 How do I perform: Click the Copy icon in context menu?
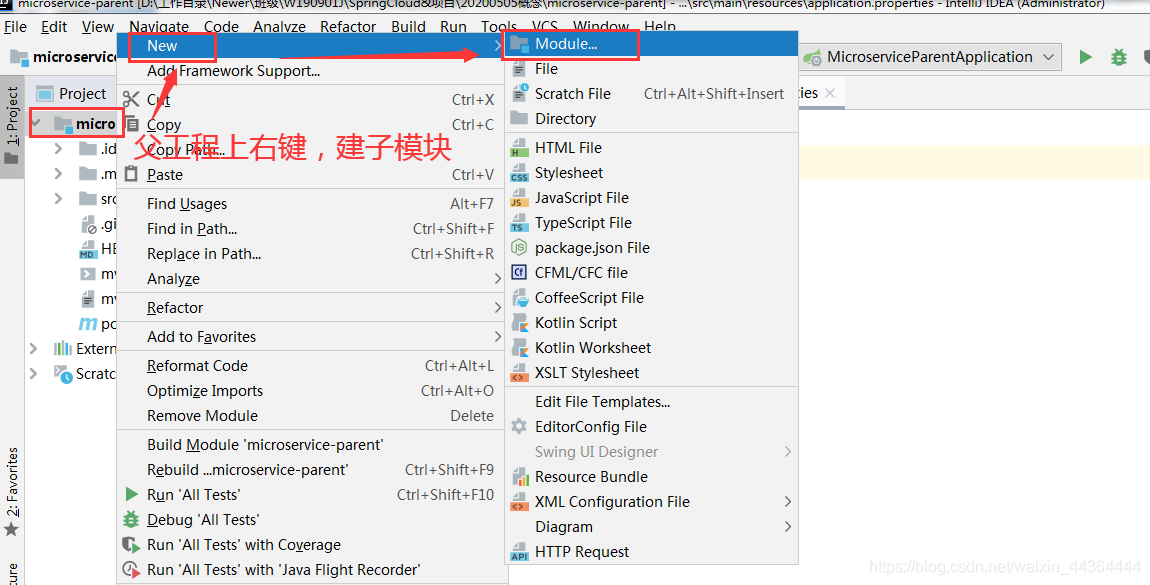(x=132, y=125)
